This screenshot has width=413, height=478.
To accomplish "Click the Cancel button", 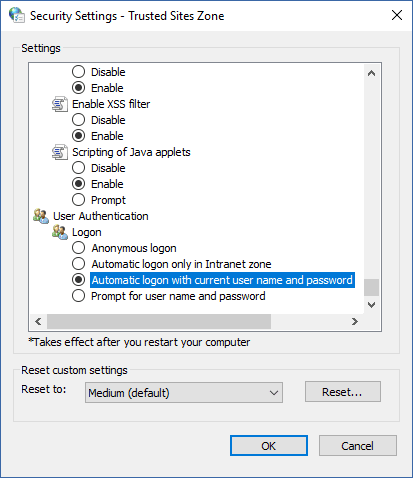I will pyautogui.click(x=358, y=446).
